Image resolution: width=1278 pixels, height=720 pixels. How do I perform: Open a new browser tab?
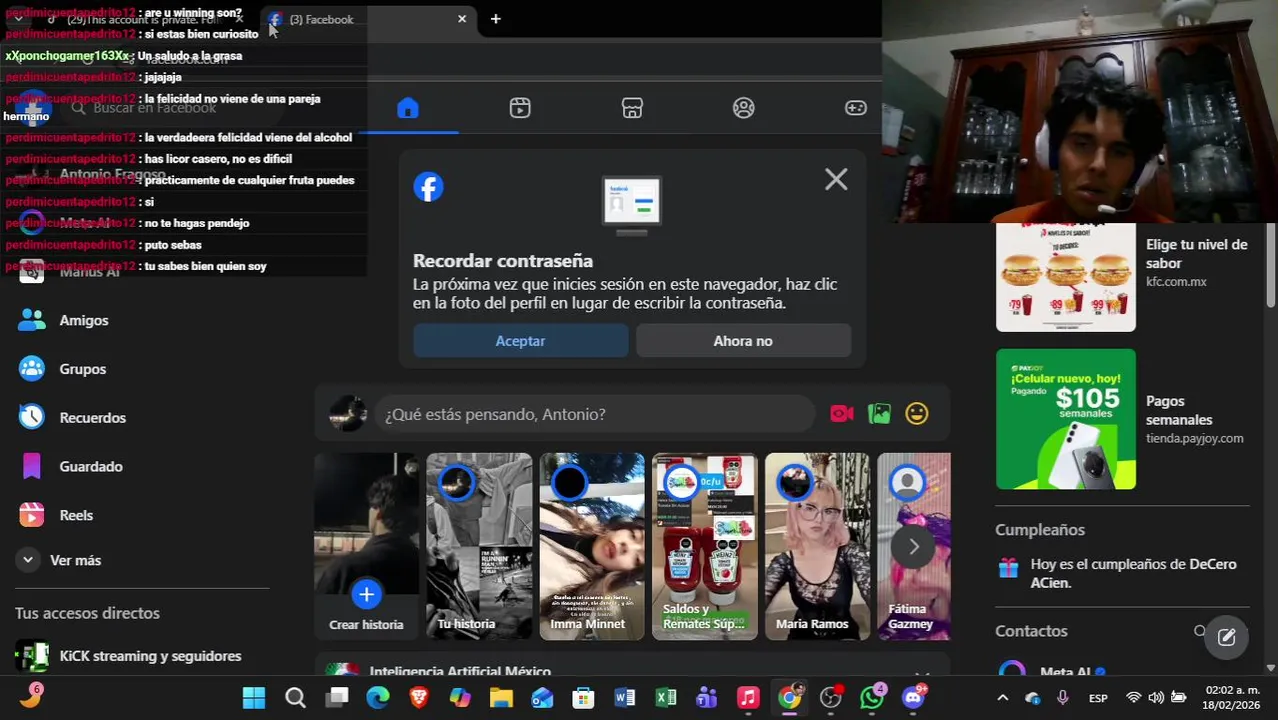pyautogui.click(x=495, y=19)
